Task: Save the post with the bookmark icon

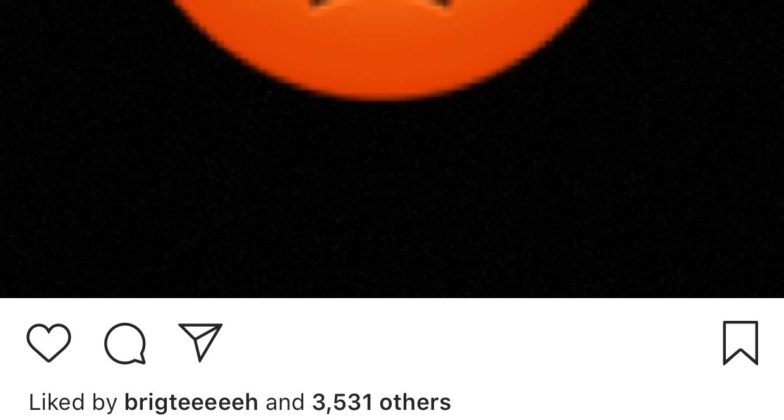Action: pyautogui.click(x=740, y=343)
